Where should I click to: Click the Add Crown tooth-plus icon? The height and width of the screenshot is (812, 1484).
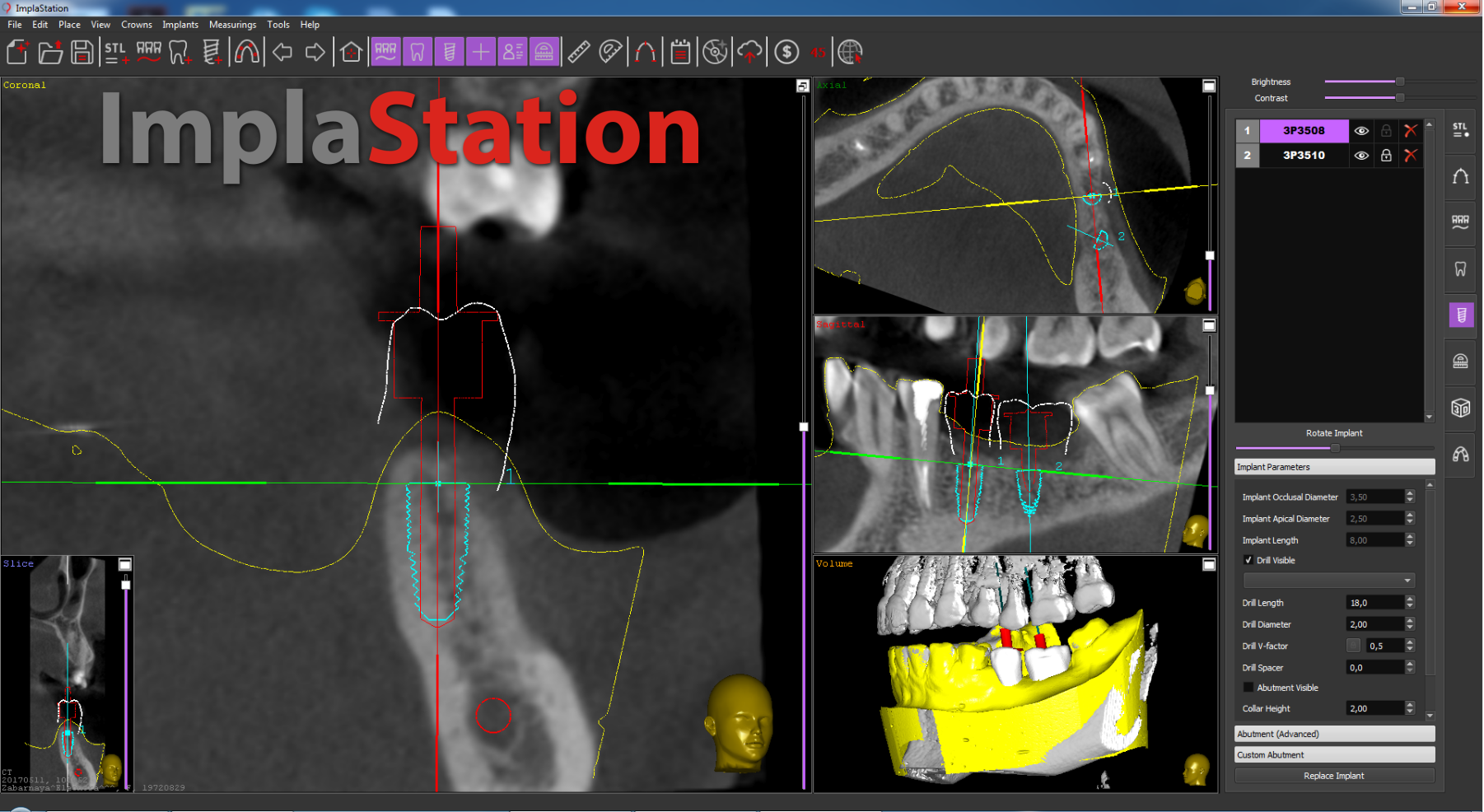[180, 53]
